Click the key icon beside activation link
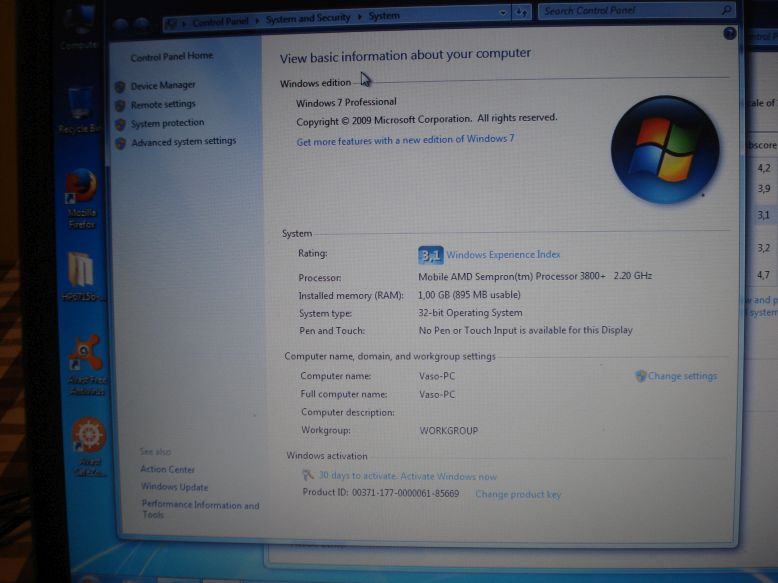778x583 pixels. tap(308, 475)
